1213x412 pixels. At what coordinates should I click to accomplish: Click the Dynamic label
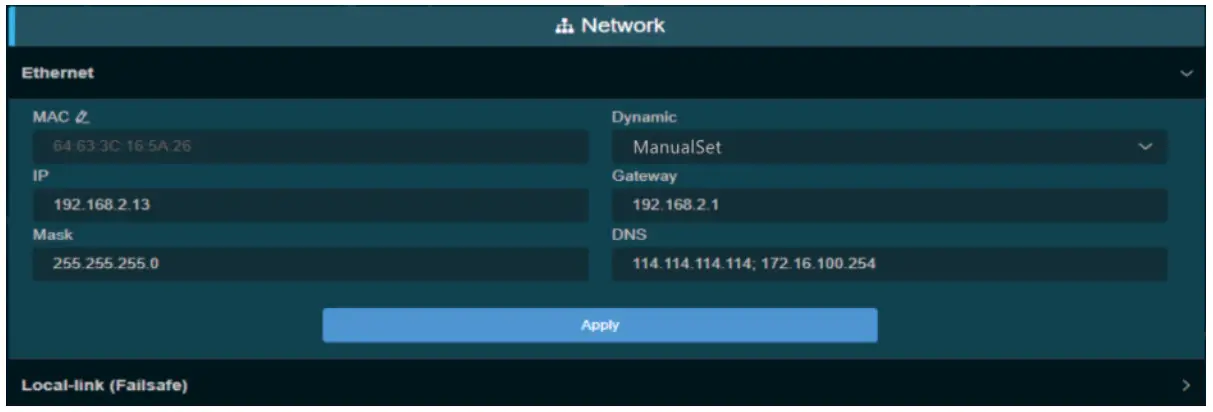643,118
